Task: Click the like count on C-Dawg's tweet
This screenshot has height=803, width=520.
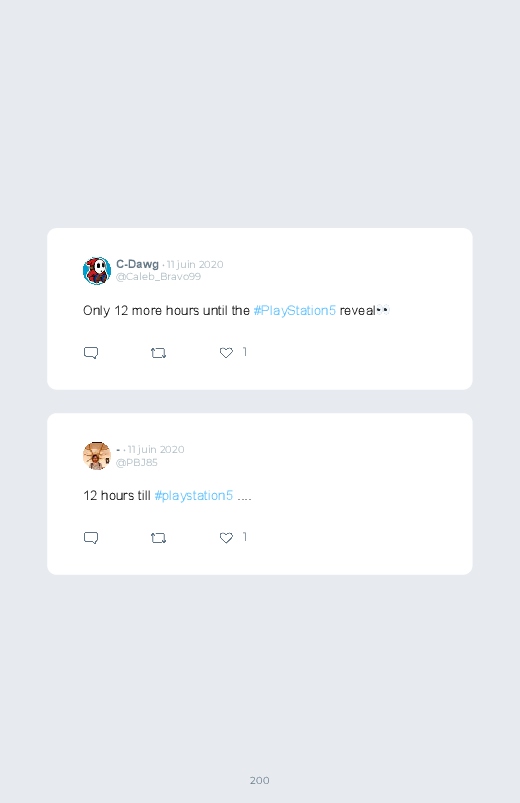Action: (245, 352)
